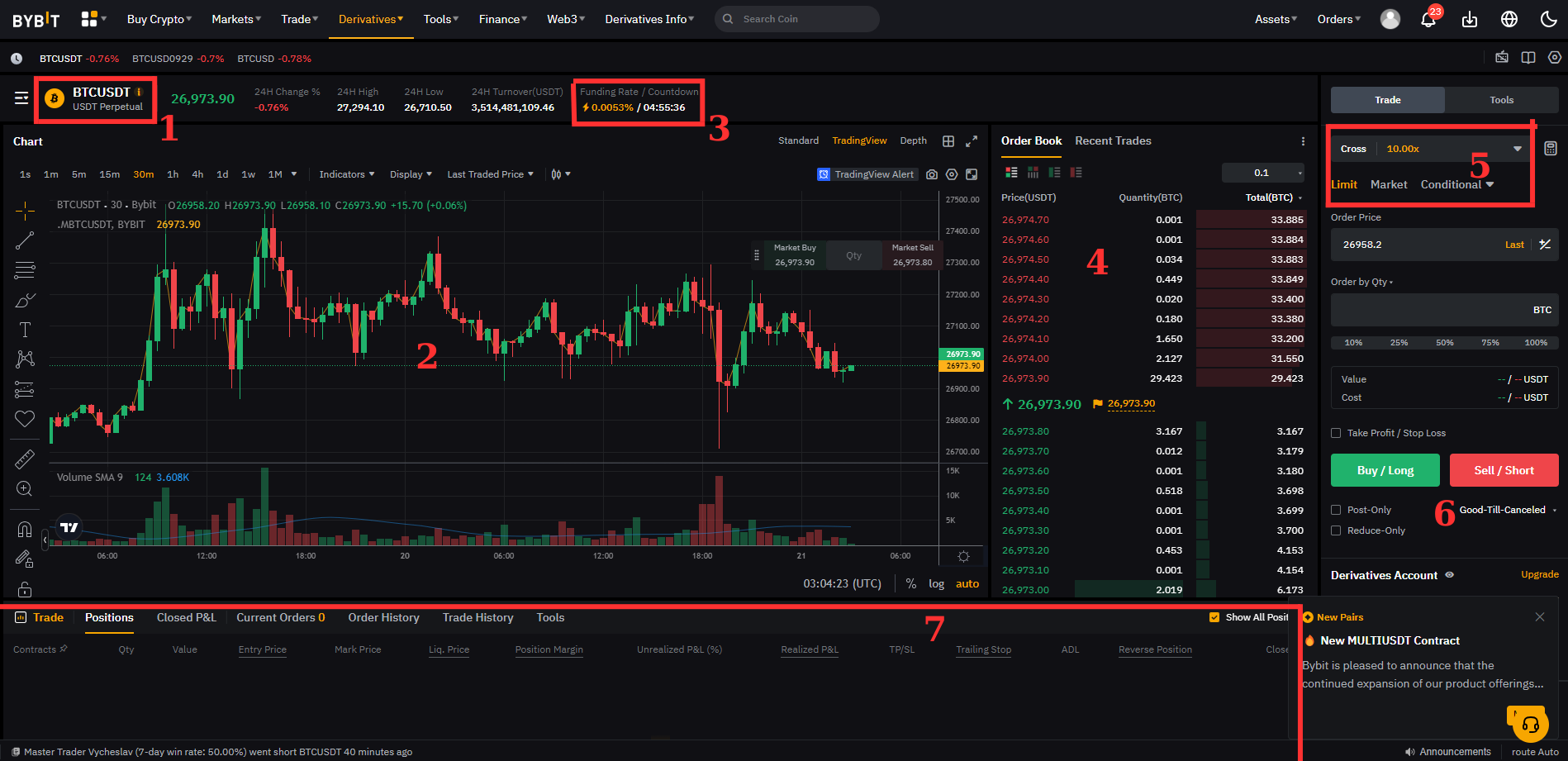The width and height of the screenshot is (1568, 761).
Task: Open the order calculator icon
Action: (1551, 149)
